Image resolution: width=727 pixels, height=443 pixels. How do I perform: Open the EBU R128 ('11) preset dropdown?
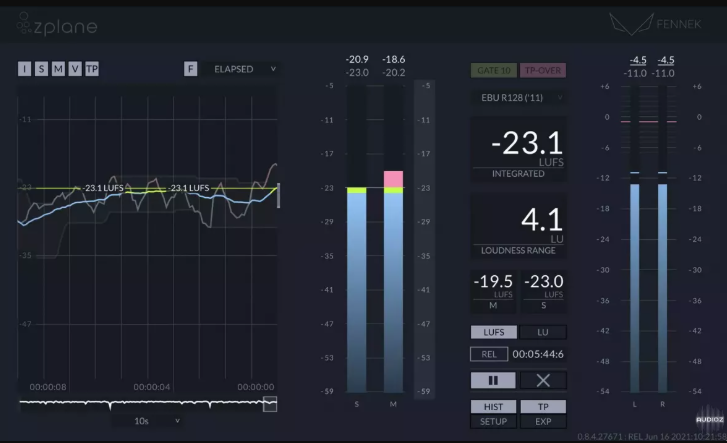(x=518, y=97)
